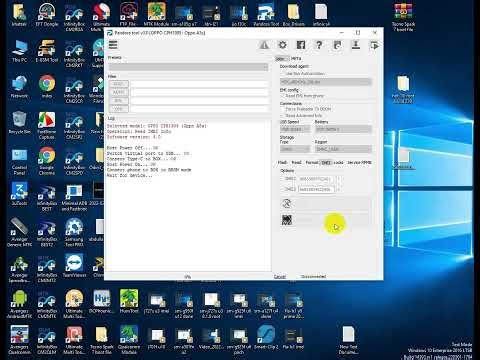
Task: Click the IMEI2 input field
Action: pos(317,189)
